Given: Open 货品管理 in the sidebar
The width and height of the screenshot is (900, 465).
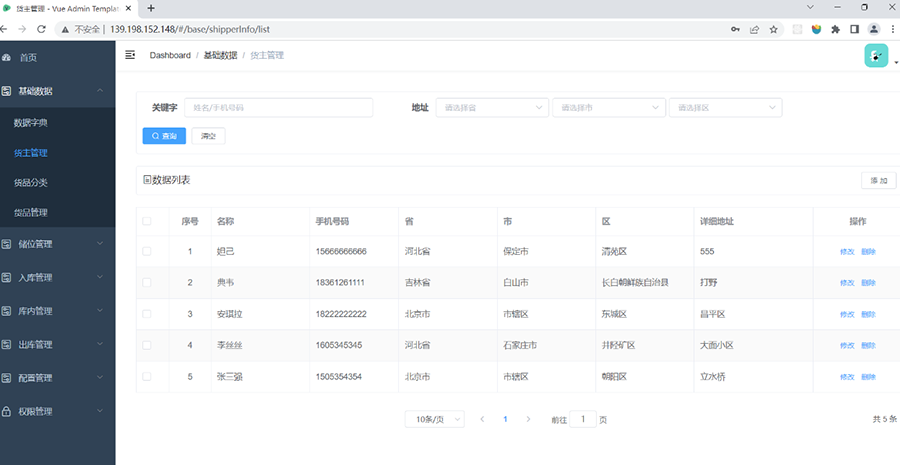Looking at the screenshot, I should pos(30,212).
